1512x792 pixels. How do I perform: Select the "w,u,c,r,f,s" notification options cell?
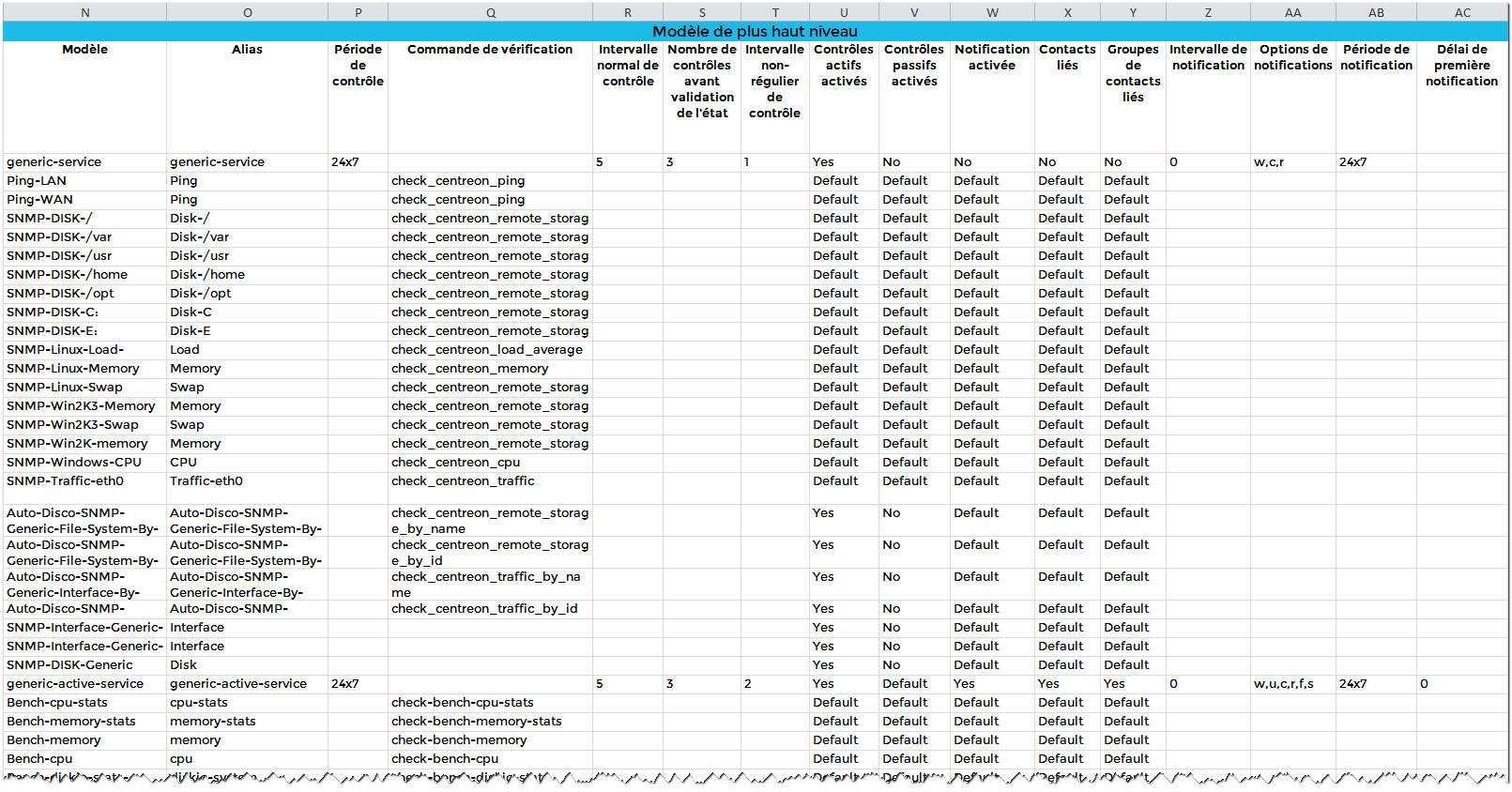tap(1283, 684)
